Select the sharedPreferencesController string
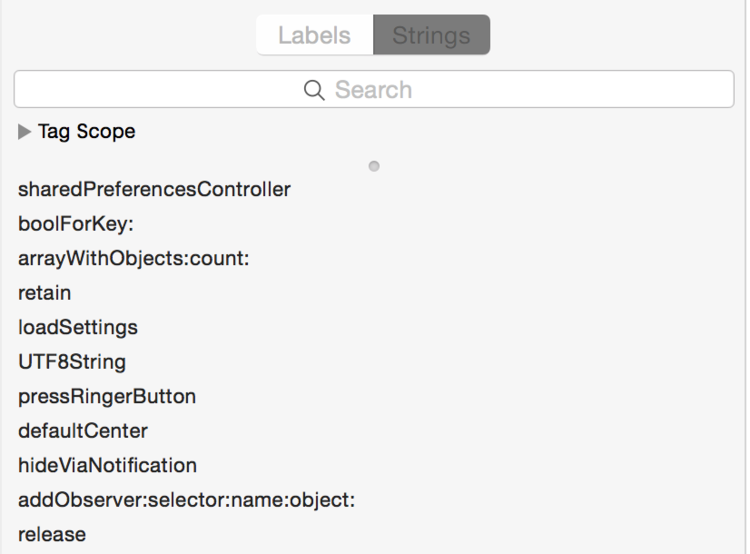The image size is (750, 554). [154, 189]
